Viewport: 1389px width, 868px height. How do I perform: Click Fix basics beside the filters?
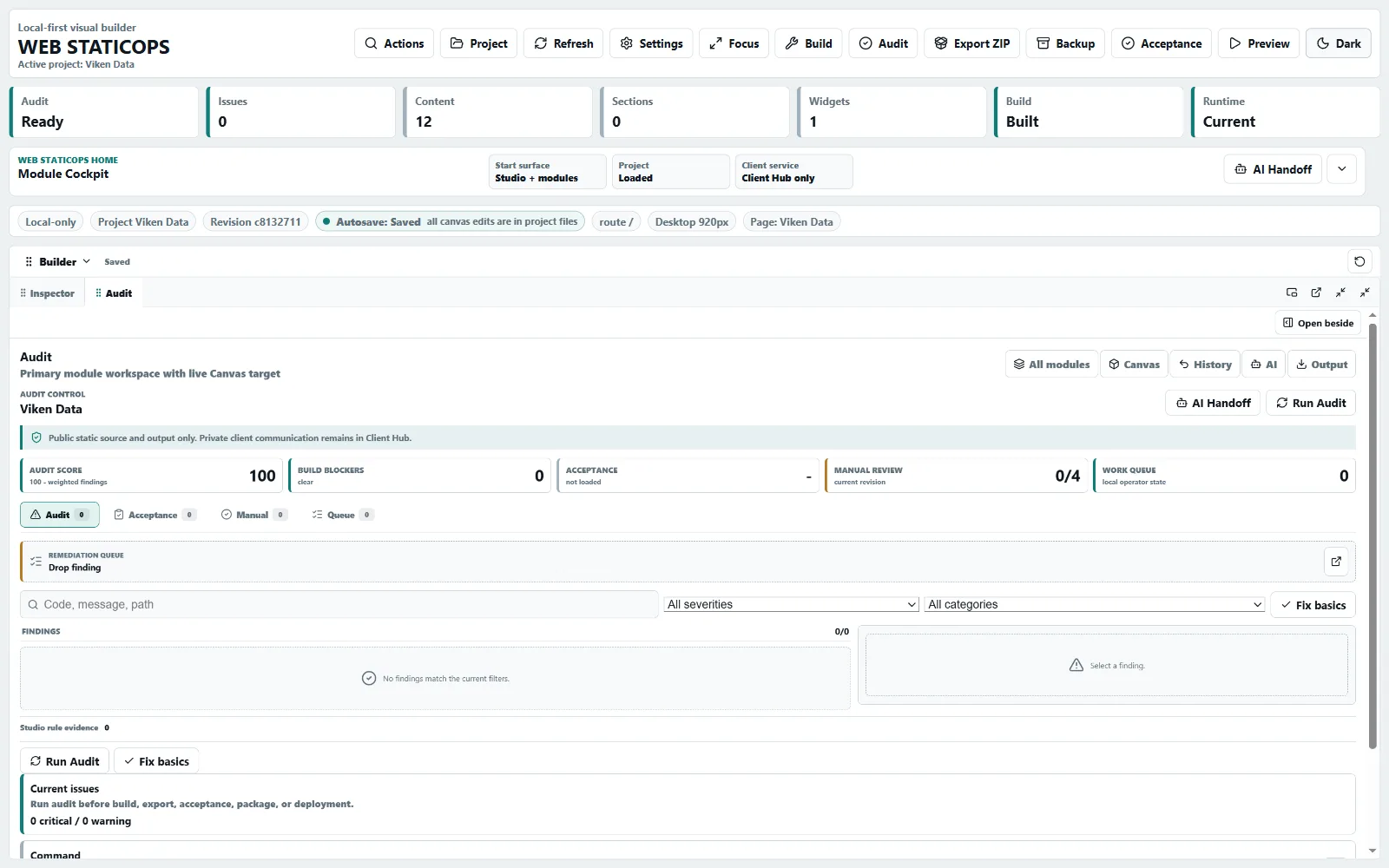click(x=1313, y=605)
